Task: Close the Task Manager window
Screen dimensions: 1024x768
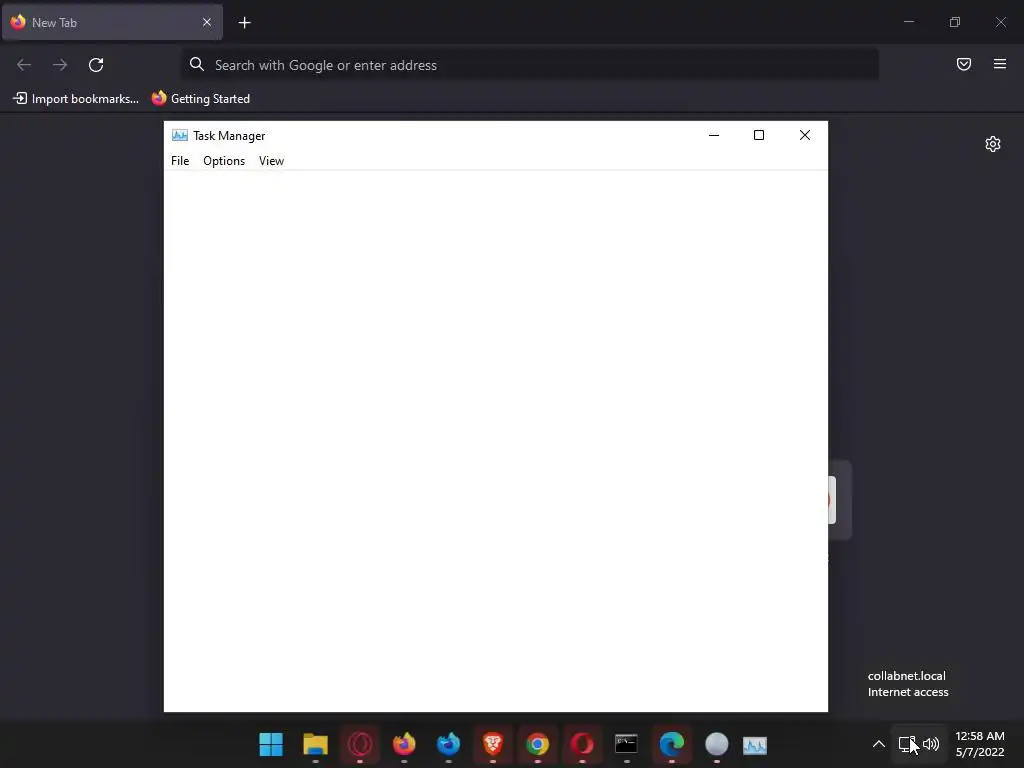Action: click(805, 135)
